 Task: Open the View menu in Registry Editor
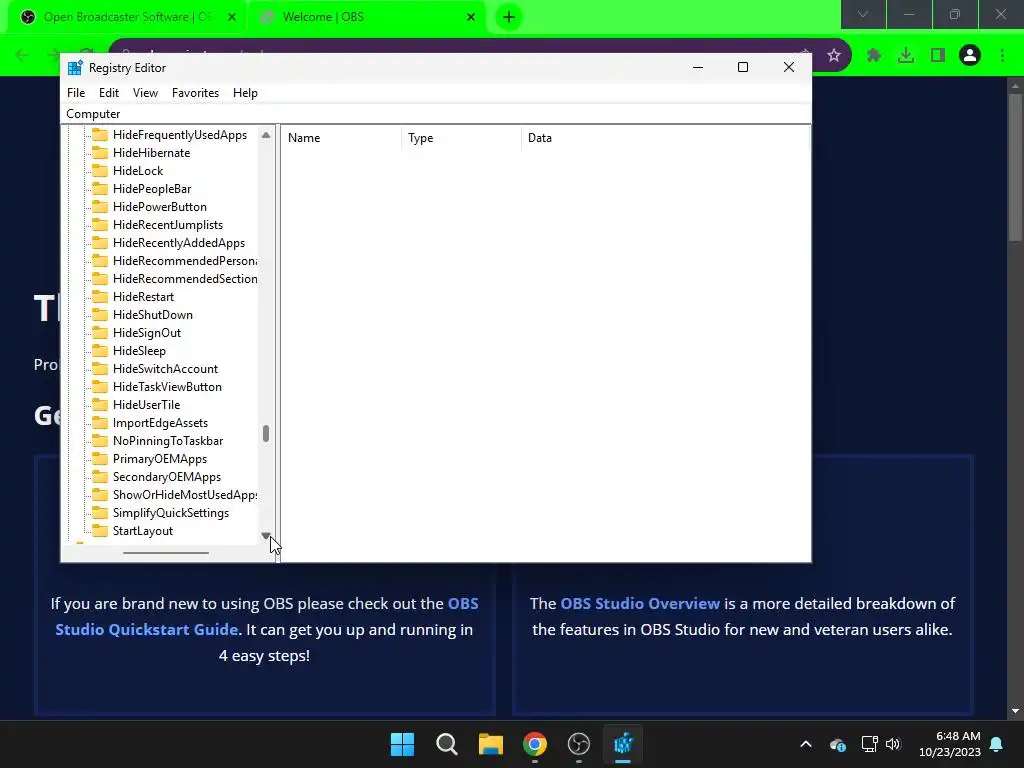pos(145,93)
